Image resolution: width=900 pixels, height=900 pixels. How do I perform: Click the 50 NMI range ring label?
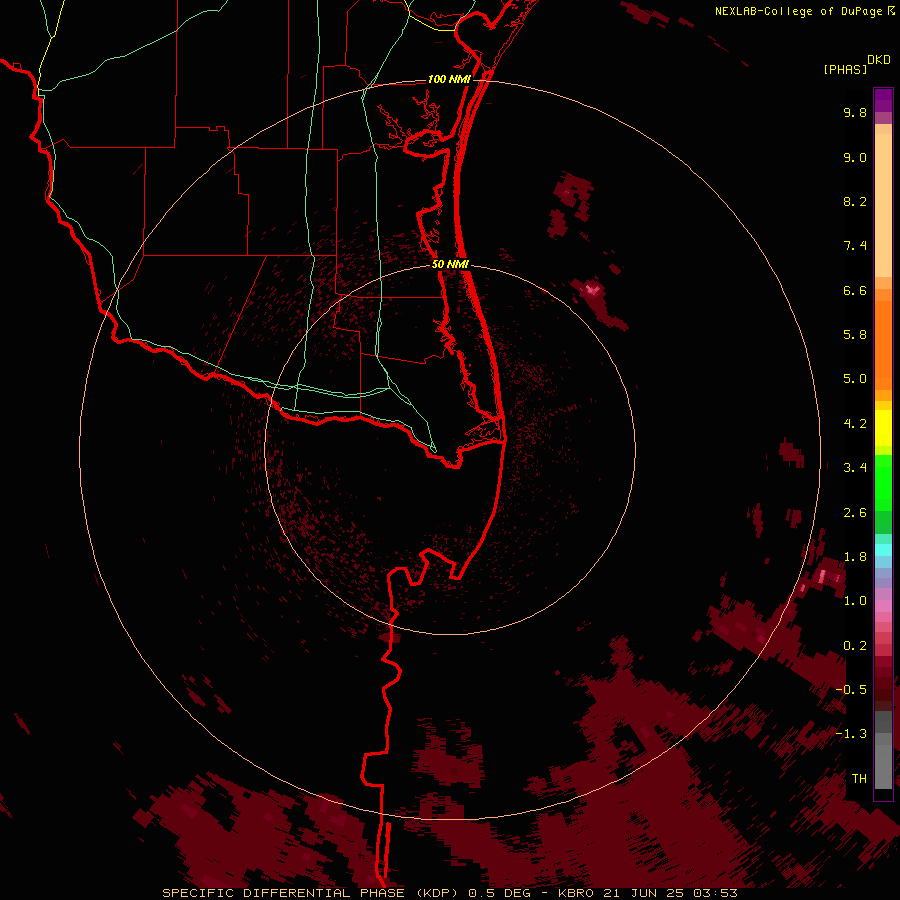[450, 264]
